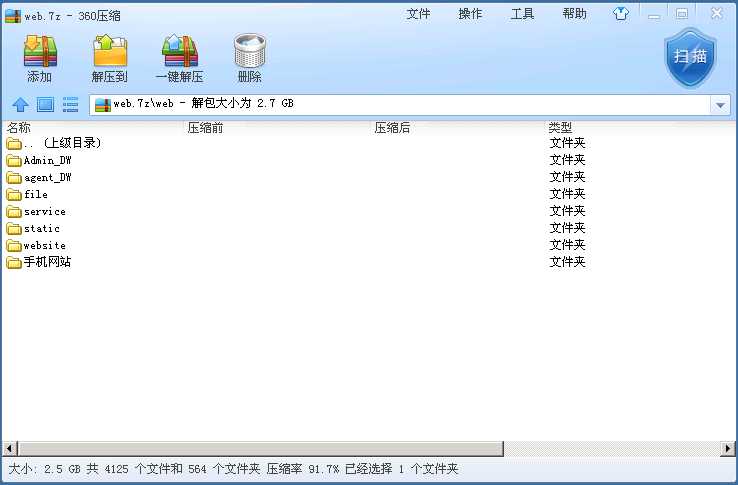Open the 文件 menu
Screen dimensions: 738x485
pyautogui.click(x=418, y=14)
